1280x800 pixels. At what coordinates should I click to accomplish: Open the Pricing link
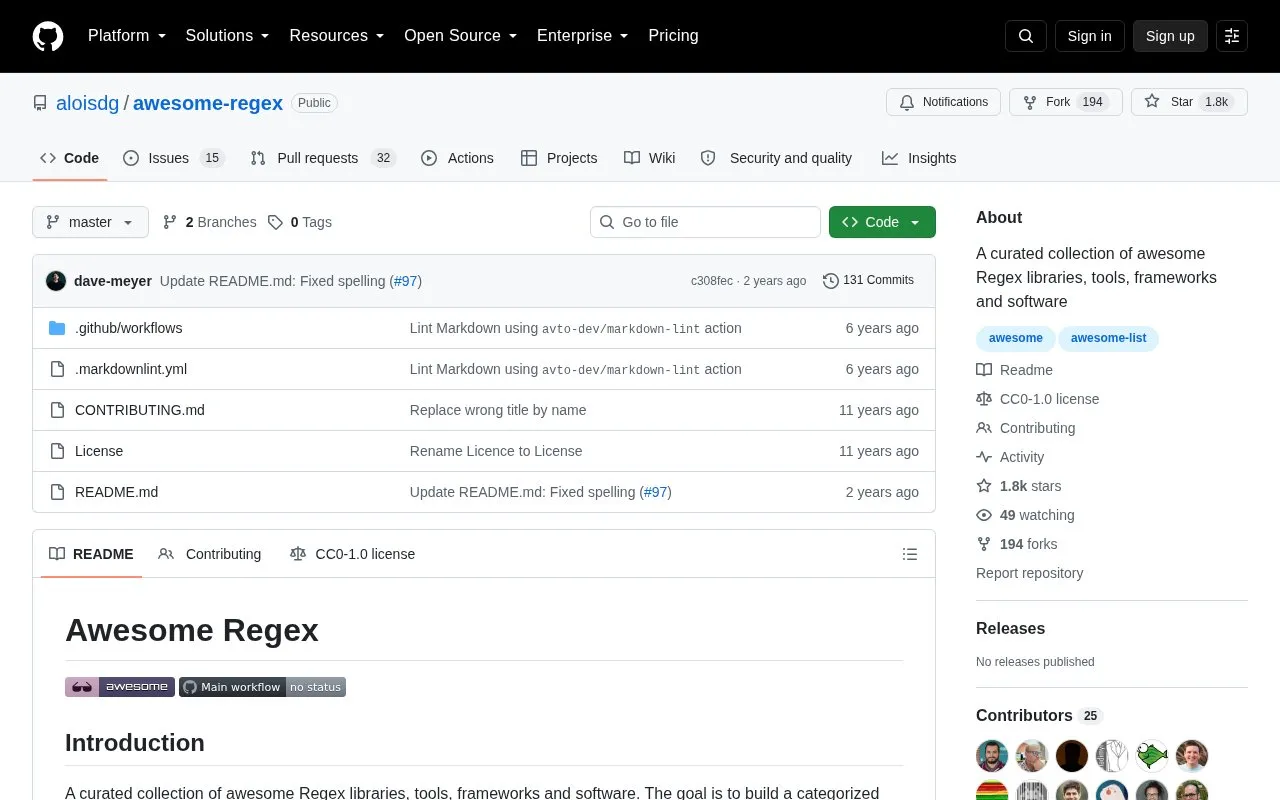point(673,36)
